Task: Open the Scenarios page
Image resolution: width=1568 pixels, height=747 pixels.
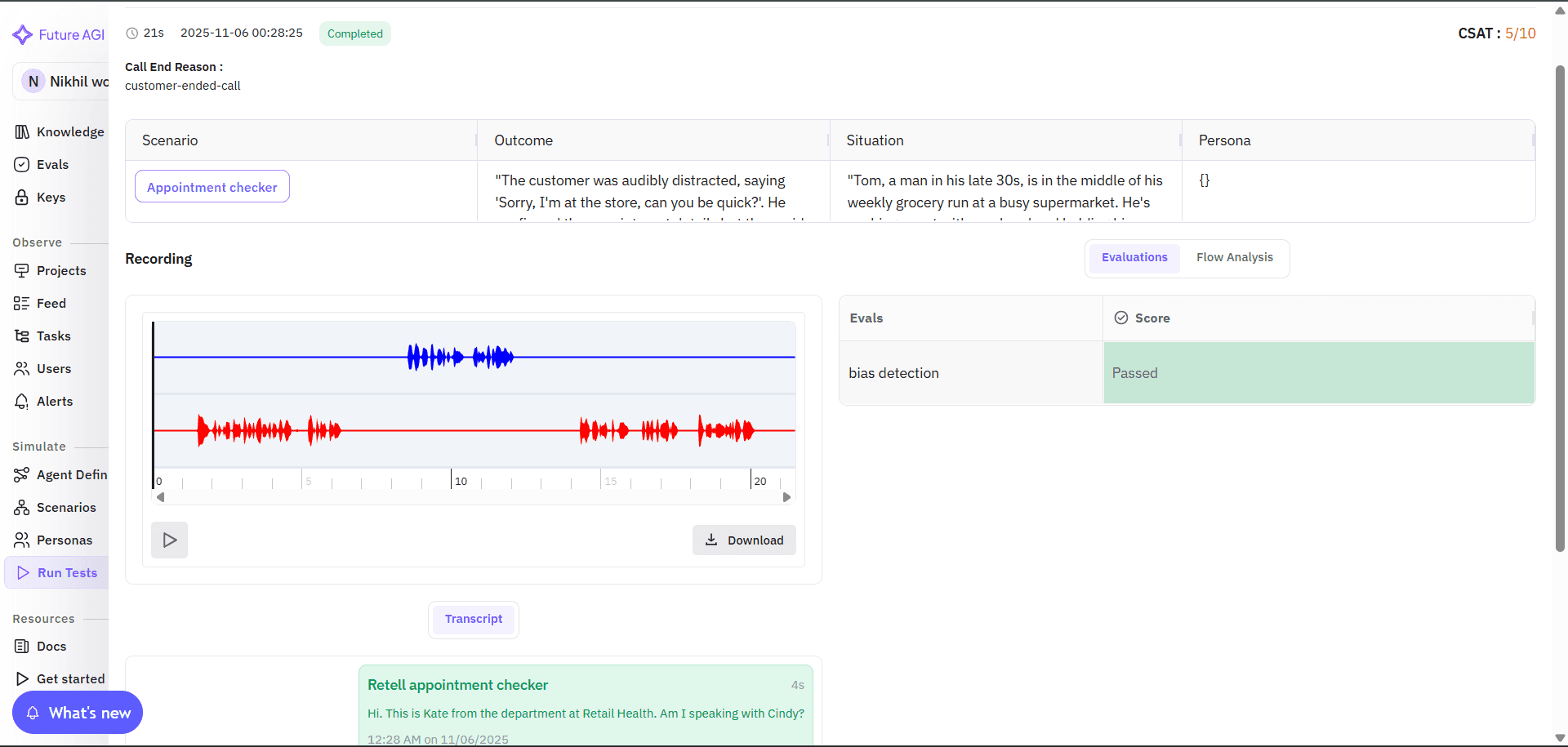Action: (x=57, y=508)
